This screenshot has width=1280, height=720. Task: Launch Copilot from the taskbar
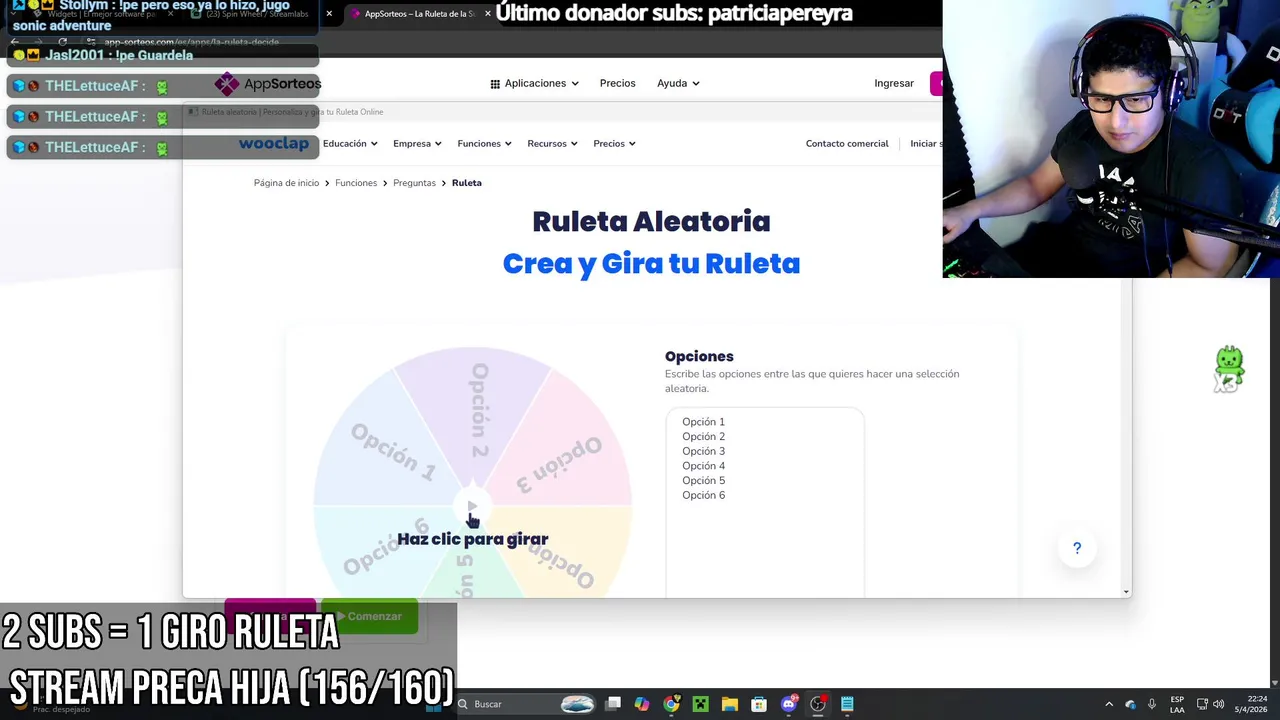click(x=642, y=704)
